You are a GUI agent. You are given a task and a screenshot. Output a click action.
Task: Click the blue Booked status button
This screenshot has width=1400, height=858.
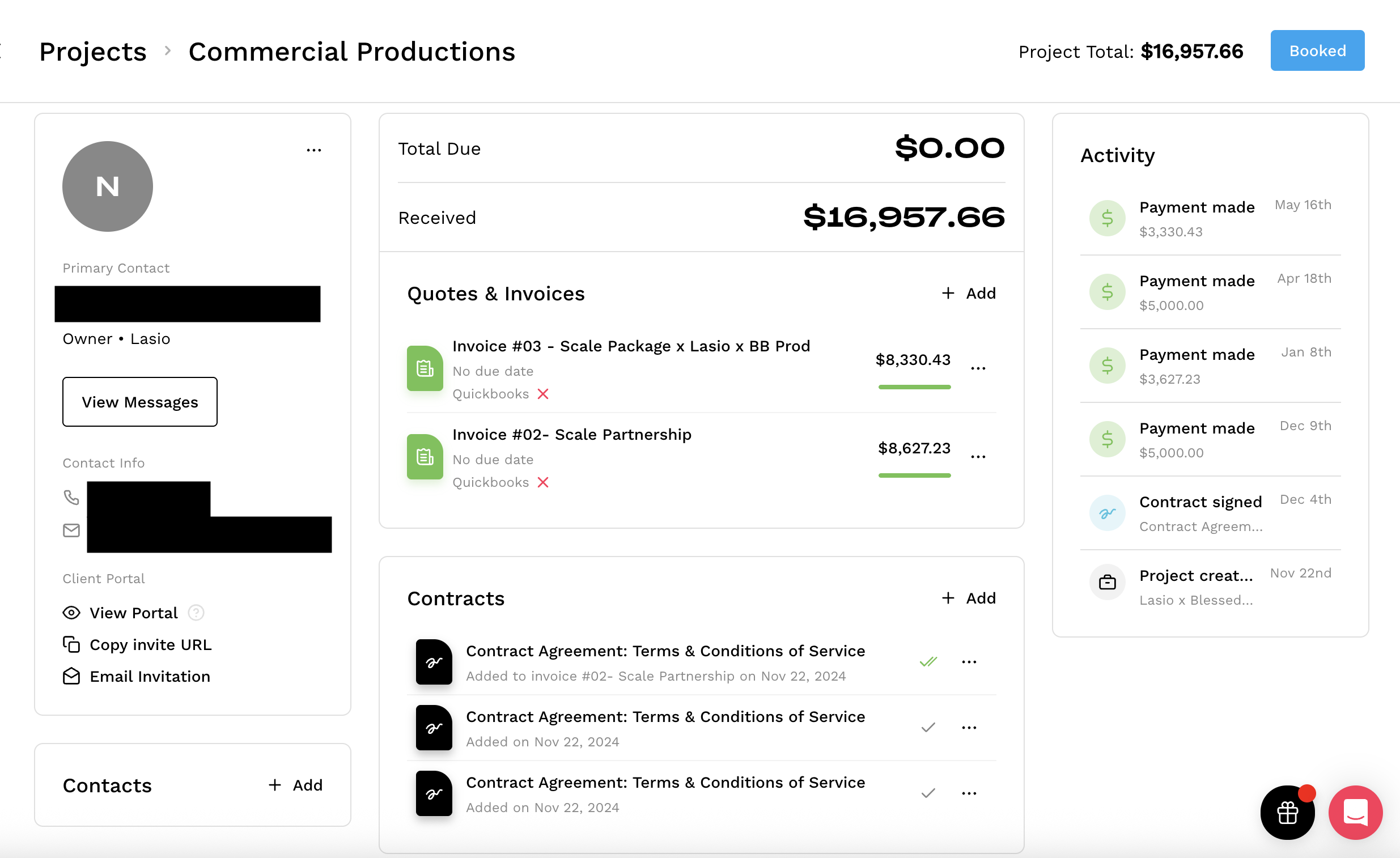pyautogui.click(x=1317, y=50)
